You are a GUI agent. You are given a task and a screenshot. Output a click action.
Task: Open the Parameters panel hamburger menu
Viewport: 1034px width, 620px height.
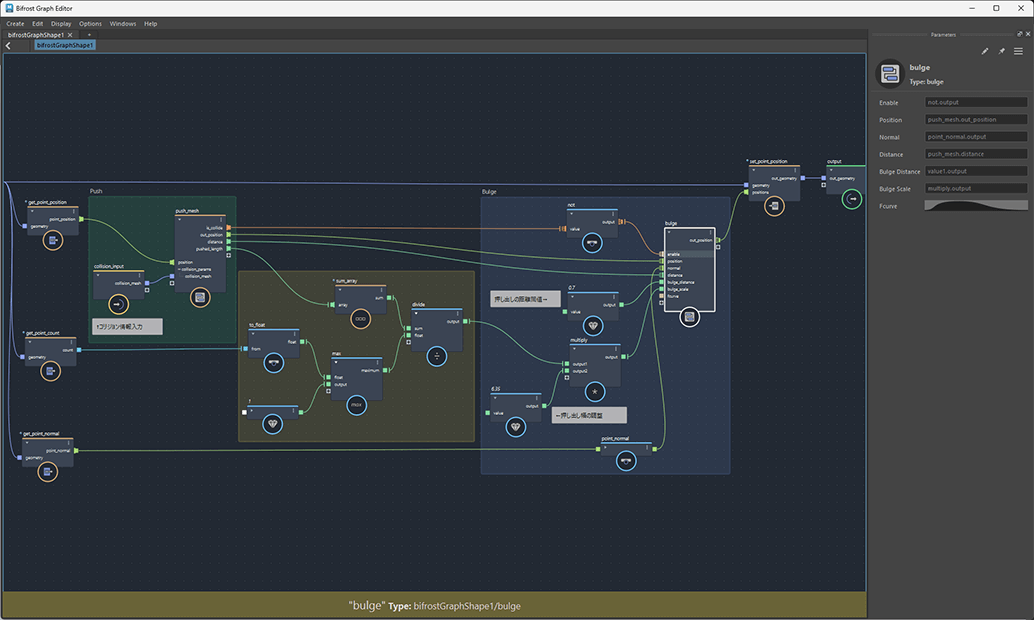click(x=1018, y=51)
